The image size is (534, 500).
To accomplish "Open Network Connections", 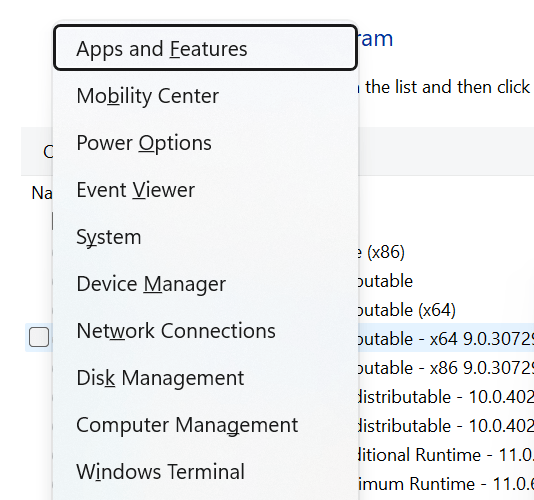I will coord(205,331).
